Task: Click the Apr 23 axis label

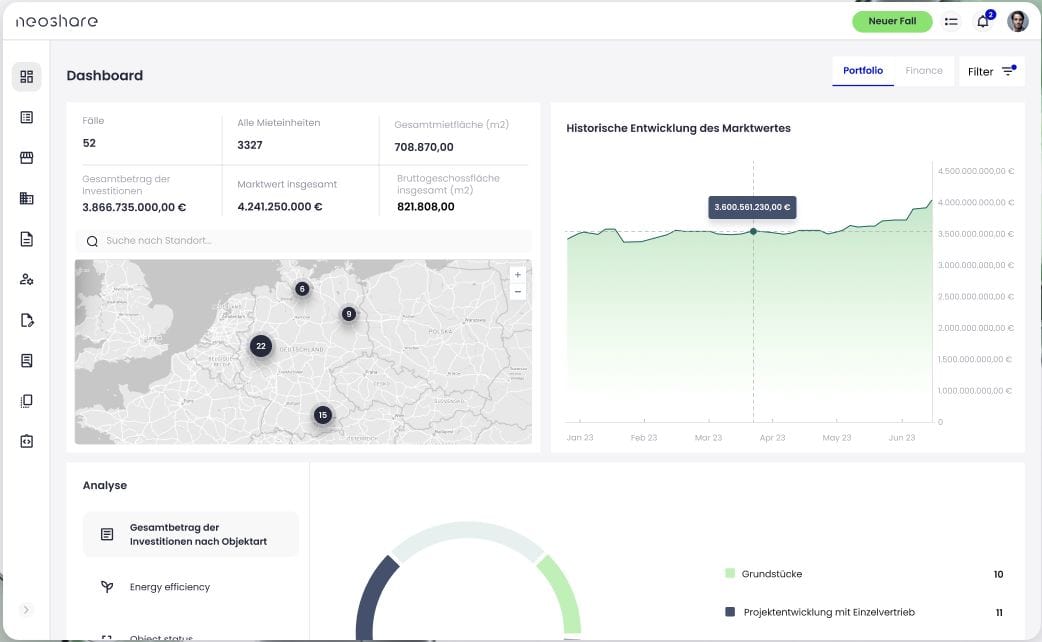Action: (772, 438)
